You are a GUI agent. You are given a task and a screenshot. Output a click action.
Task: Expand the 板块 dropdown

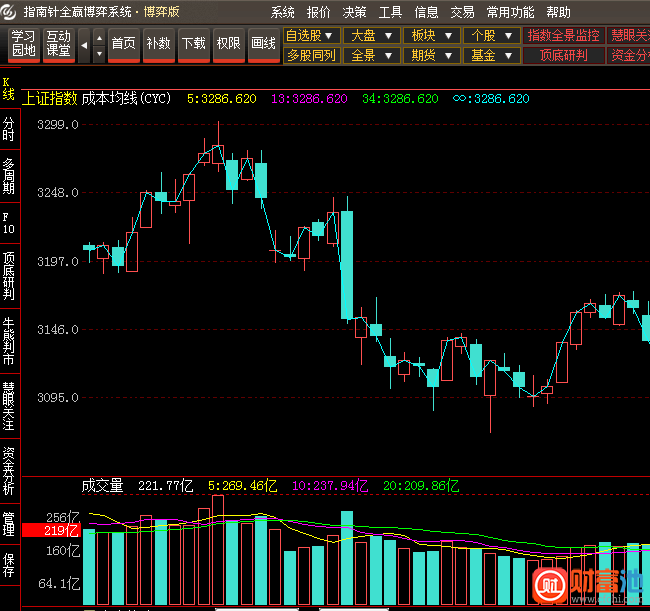click(x=432, y=36)
